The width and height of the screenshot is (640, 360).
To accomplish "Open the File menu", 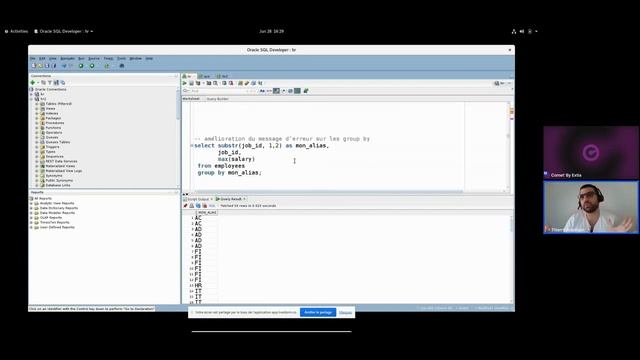I will 33,58.
